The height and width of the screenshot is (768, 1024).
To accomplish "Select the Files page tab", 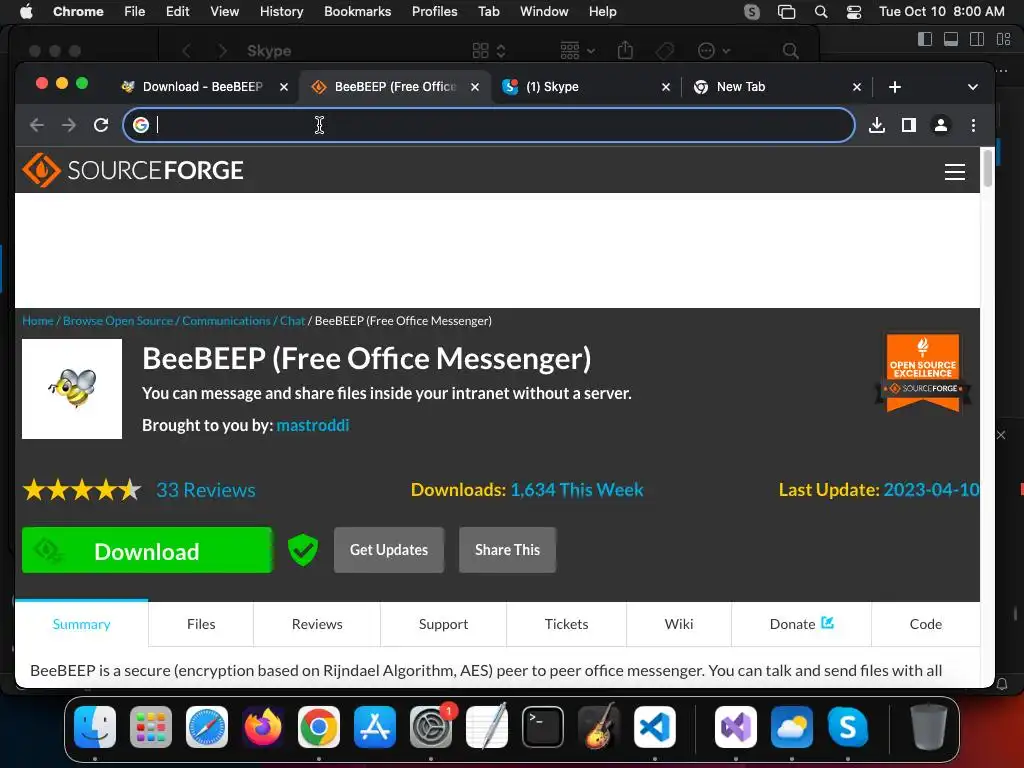I will click(201, 624).
